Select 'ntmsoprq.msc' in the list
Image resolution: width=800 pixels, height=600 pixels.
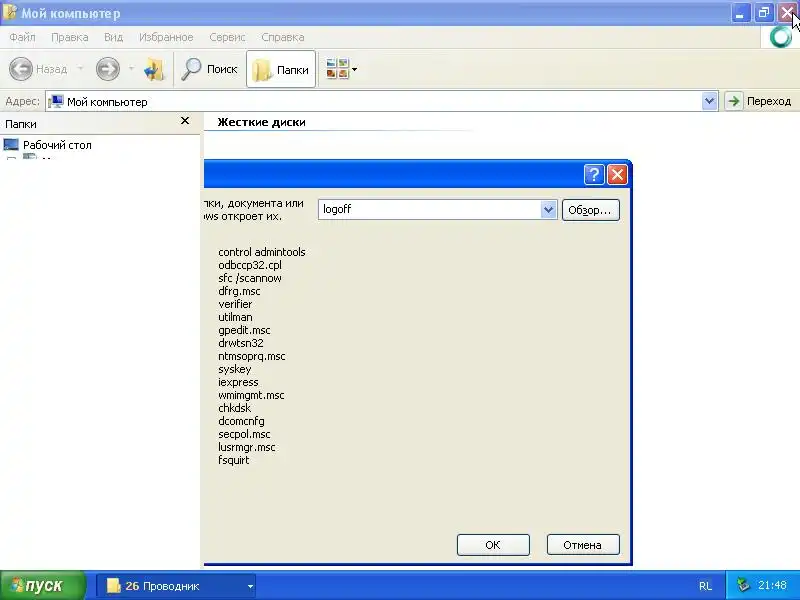coord(252,356)
